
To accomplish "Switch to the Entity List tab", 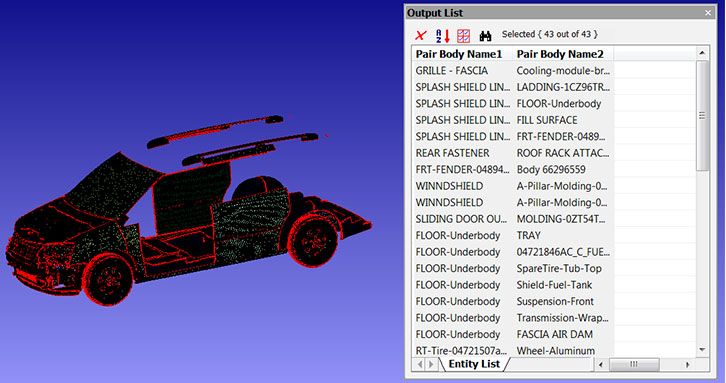I will click(474, 364).
